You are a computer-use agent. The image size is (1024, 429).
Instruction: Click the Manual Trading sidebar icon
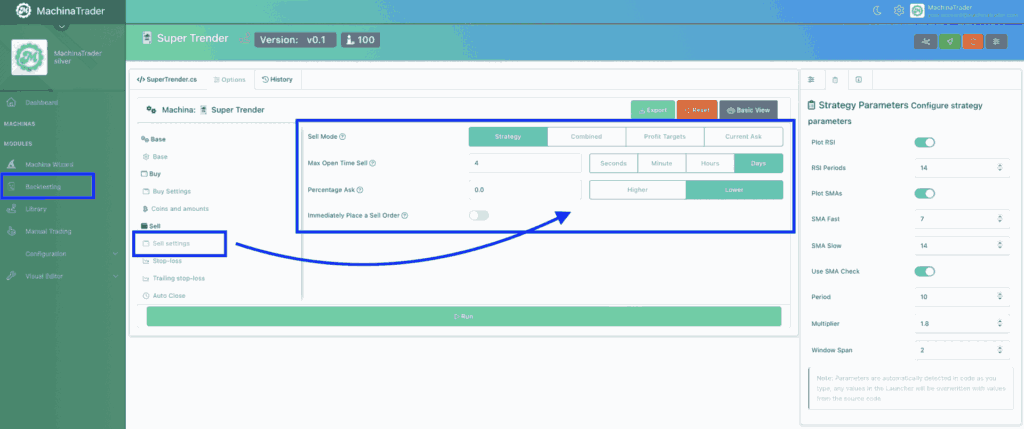tap(10, 231)
